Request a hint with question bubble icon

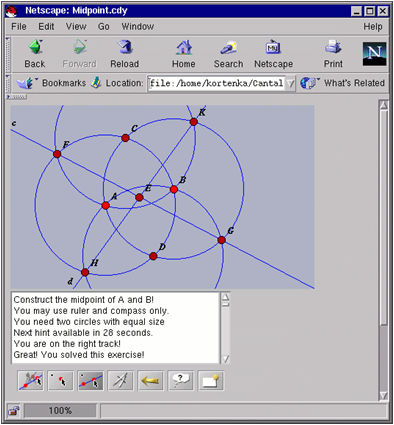coord(181,381)
